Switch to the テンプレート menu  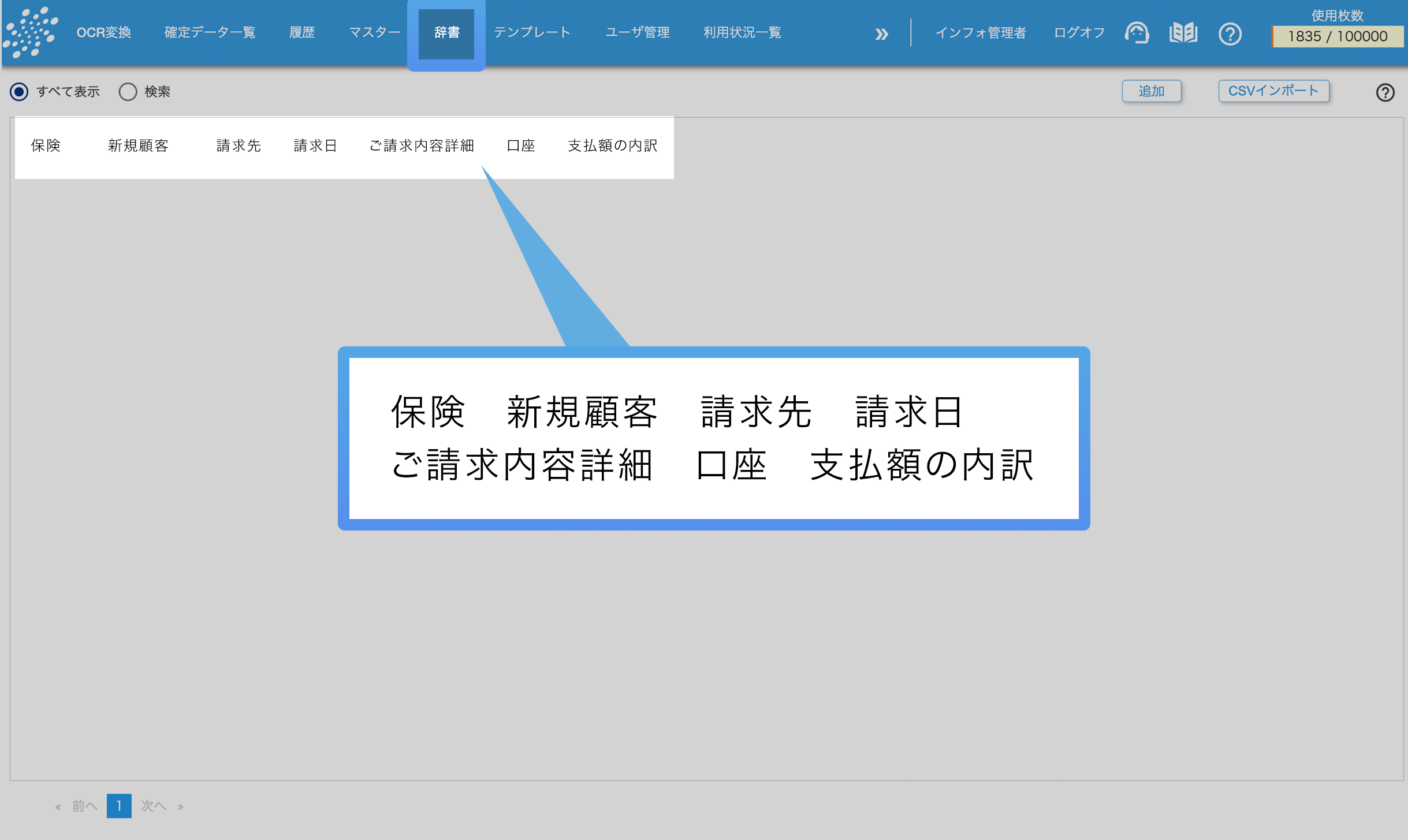[531, 32]
